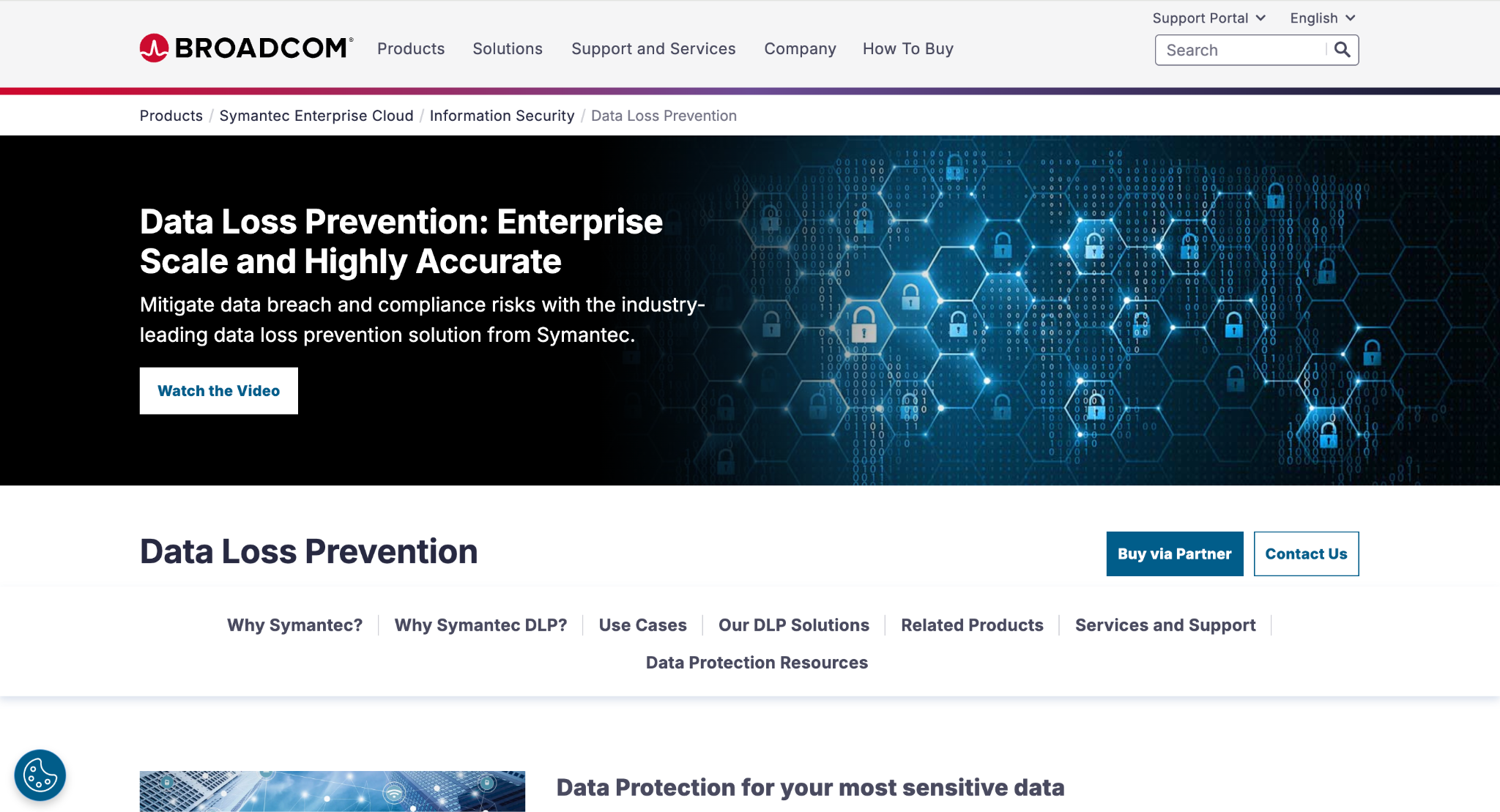The image size is (1500, 812).
Task: Select Our DLP Solutions tab
Action: [x=794, y=625]
